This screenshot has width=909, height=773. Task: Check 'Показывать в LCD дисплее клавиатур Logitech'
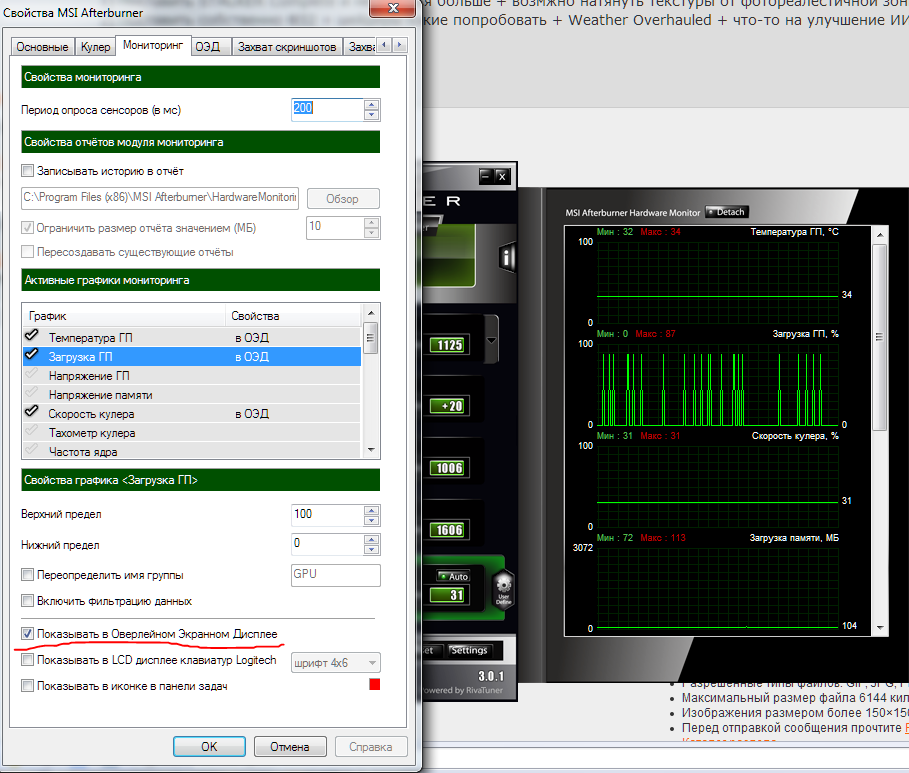coord(27,660)
